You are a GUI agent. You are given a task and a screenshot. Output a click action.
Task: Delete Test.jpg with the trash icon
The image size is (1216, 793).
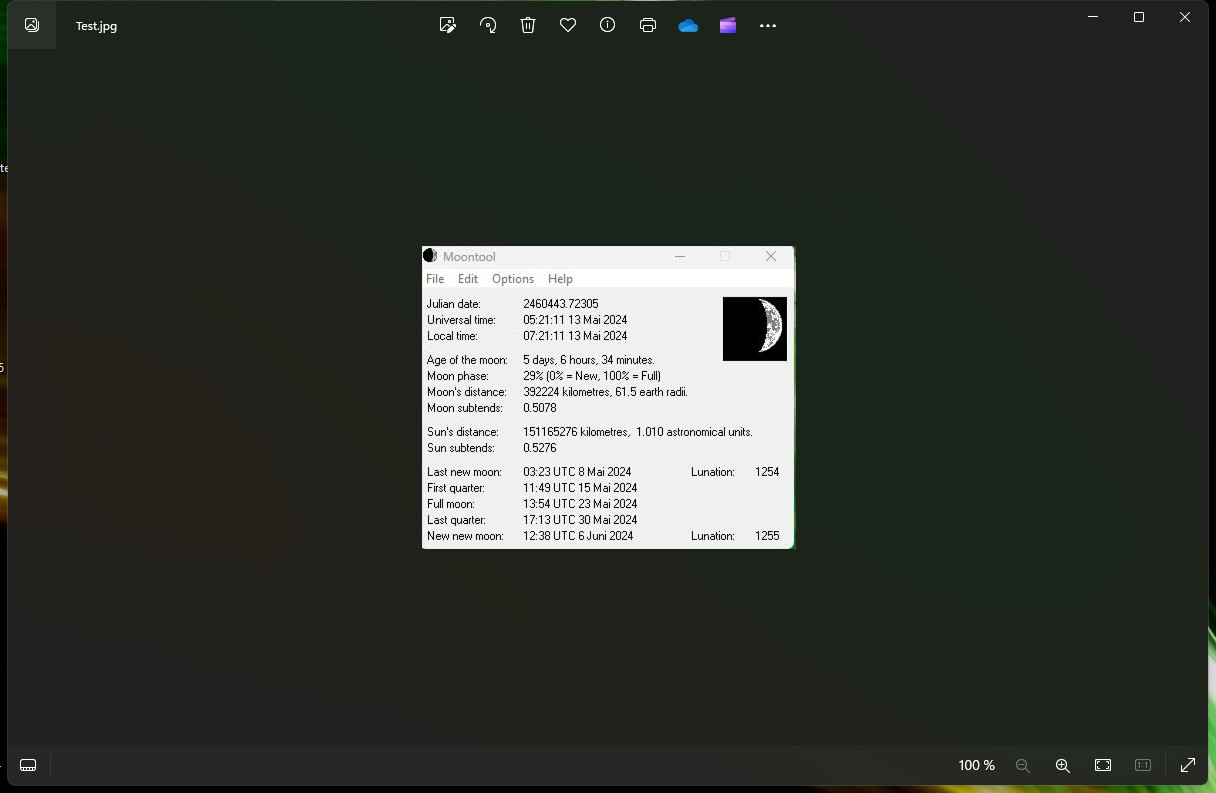click(x=528, y=26)
